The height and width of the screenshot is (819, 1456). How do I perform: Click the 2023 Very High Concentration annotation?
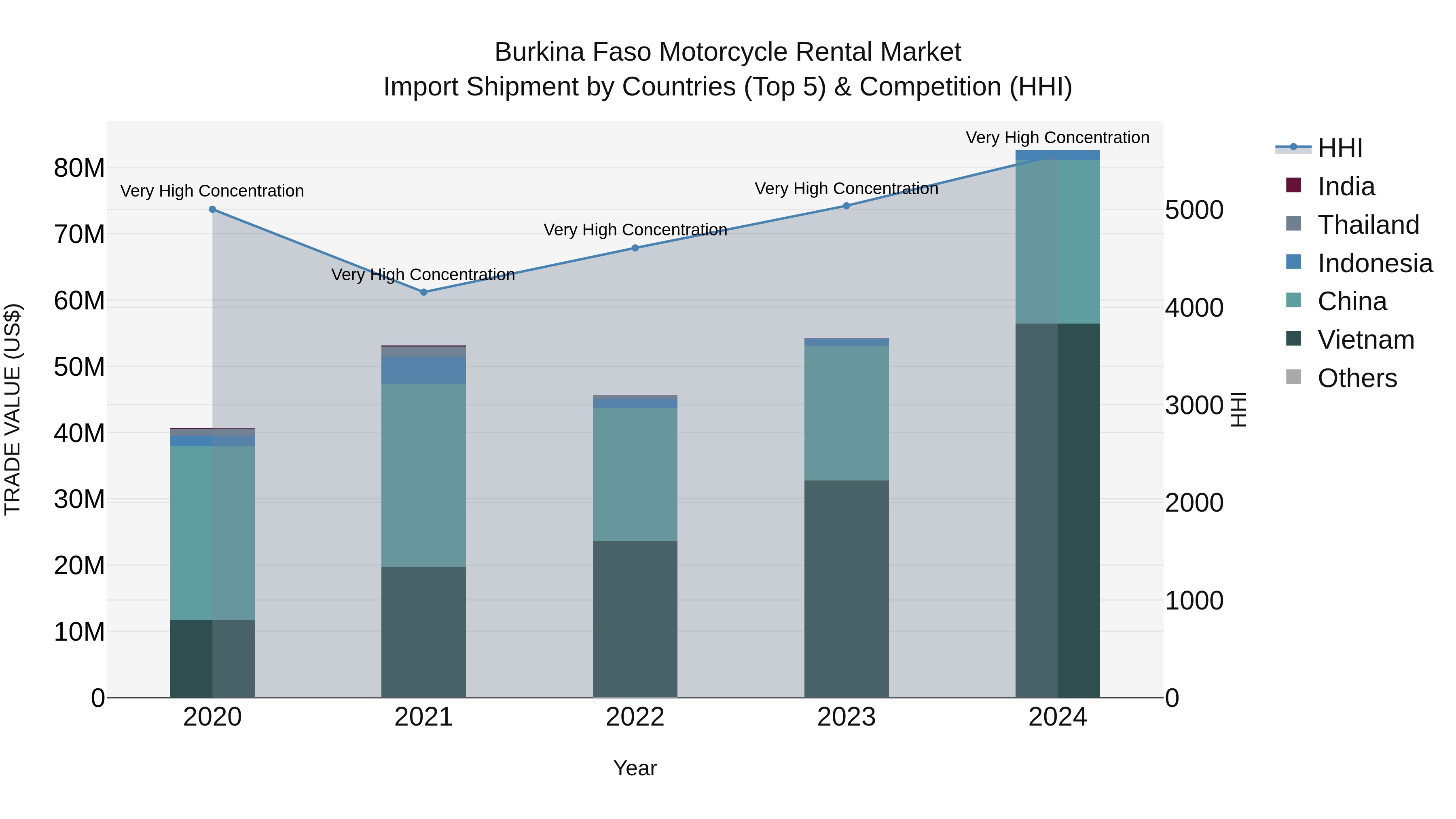point(846,189)
